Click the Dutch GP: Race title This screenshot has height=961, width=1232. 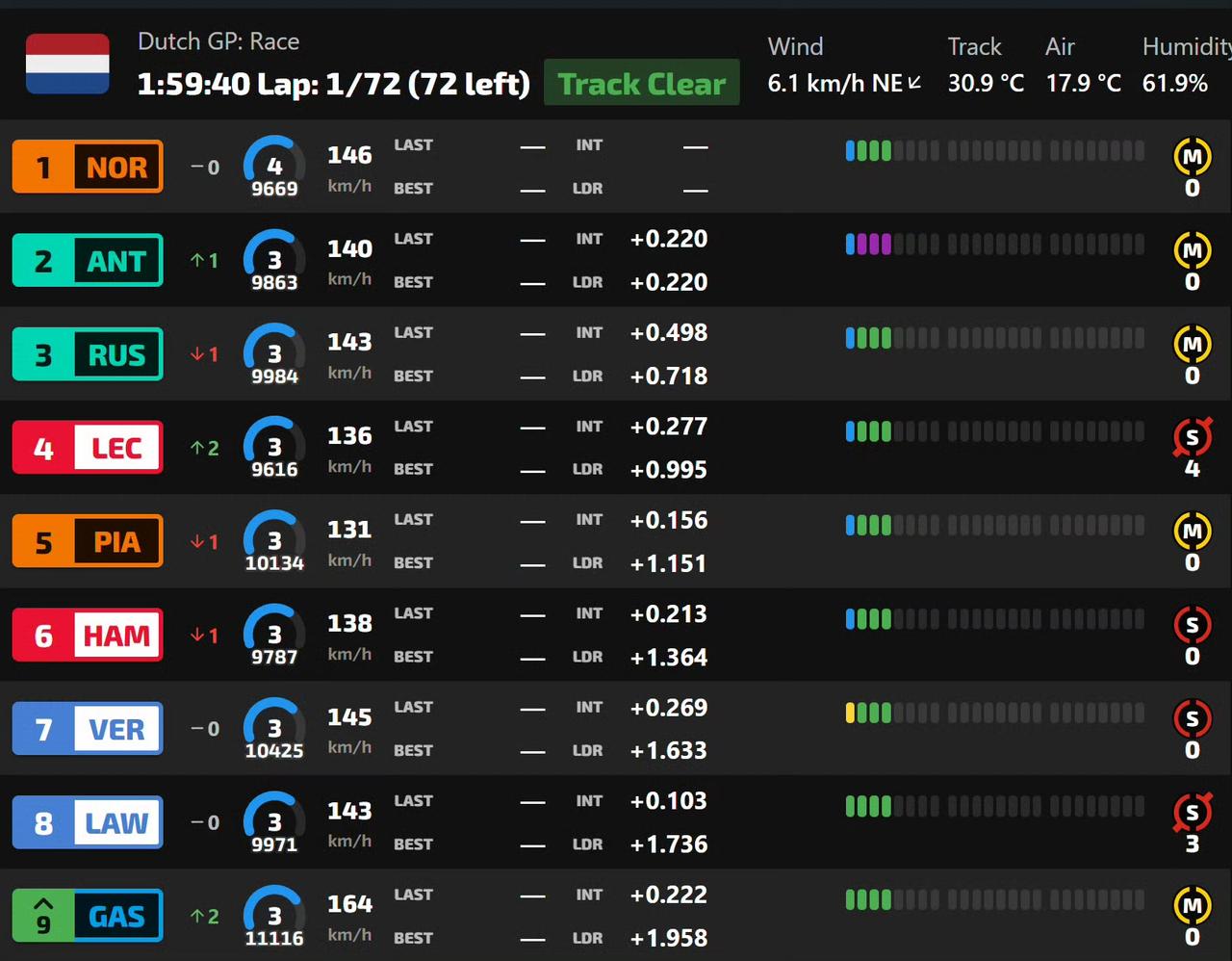[x=218, y=41]
